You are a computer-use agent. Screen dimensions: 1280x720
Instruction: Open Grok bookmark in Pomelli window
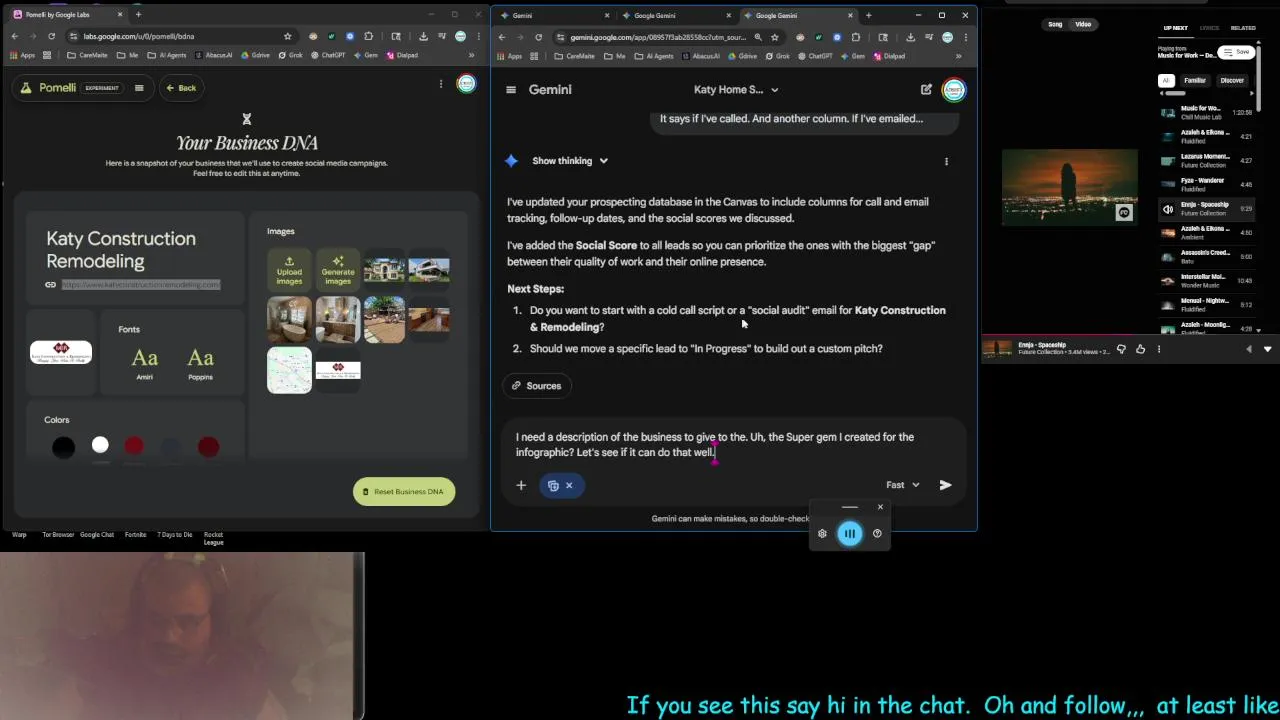[291, 55]
